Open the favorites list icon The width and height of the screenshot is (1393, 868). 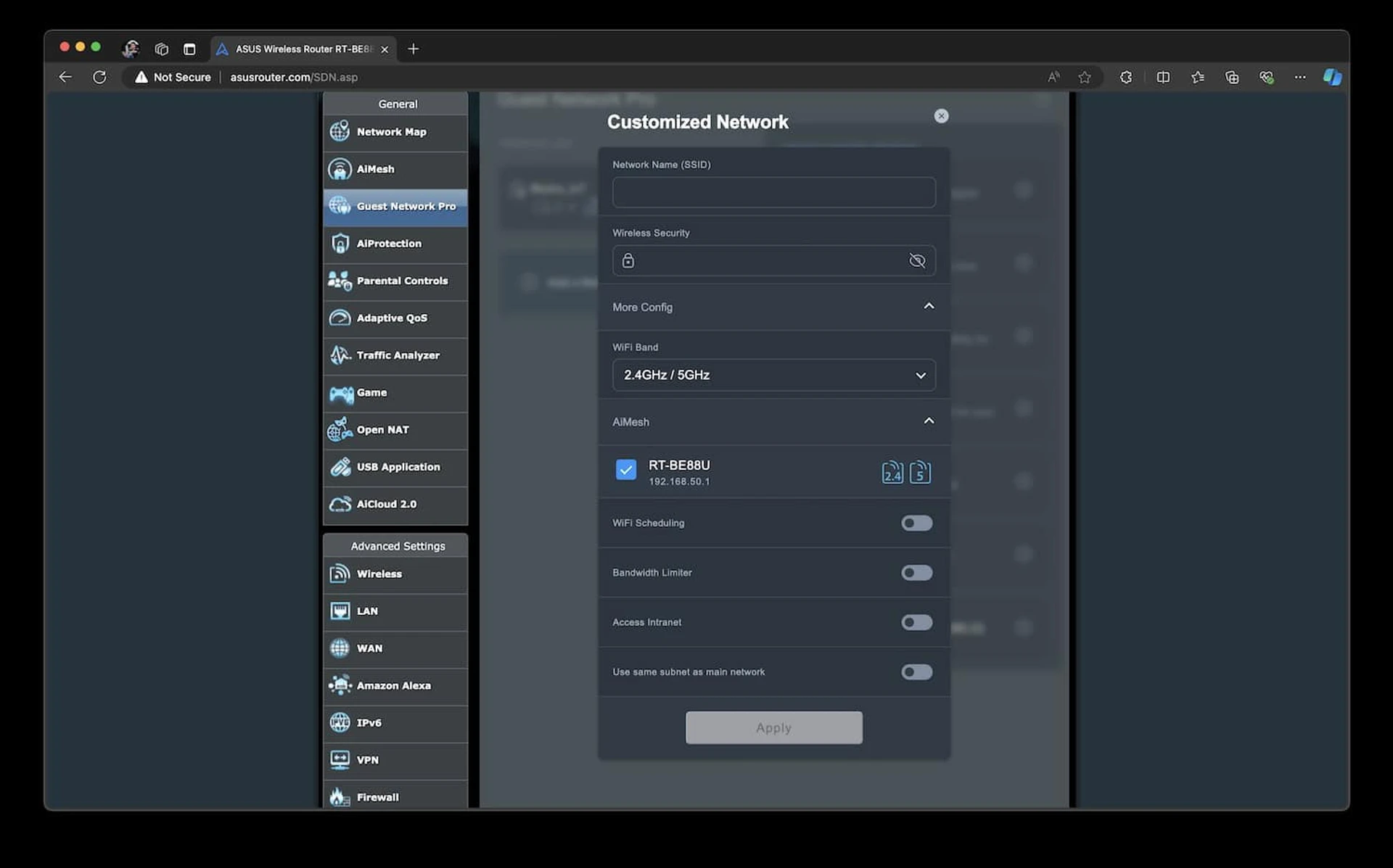tap(1197, 77)
